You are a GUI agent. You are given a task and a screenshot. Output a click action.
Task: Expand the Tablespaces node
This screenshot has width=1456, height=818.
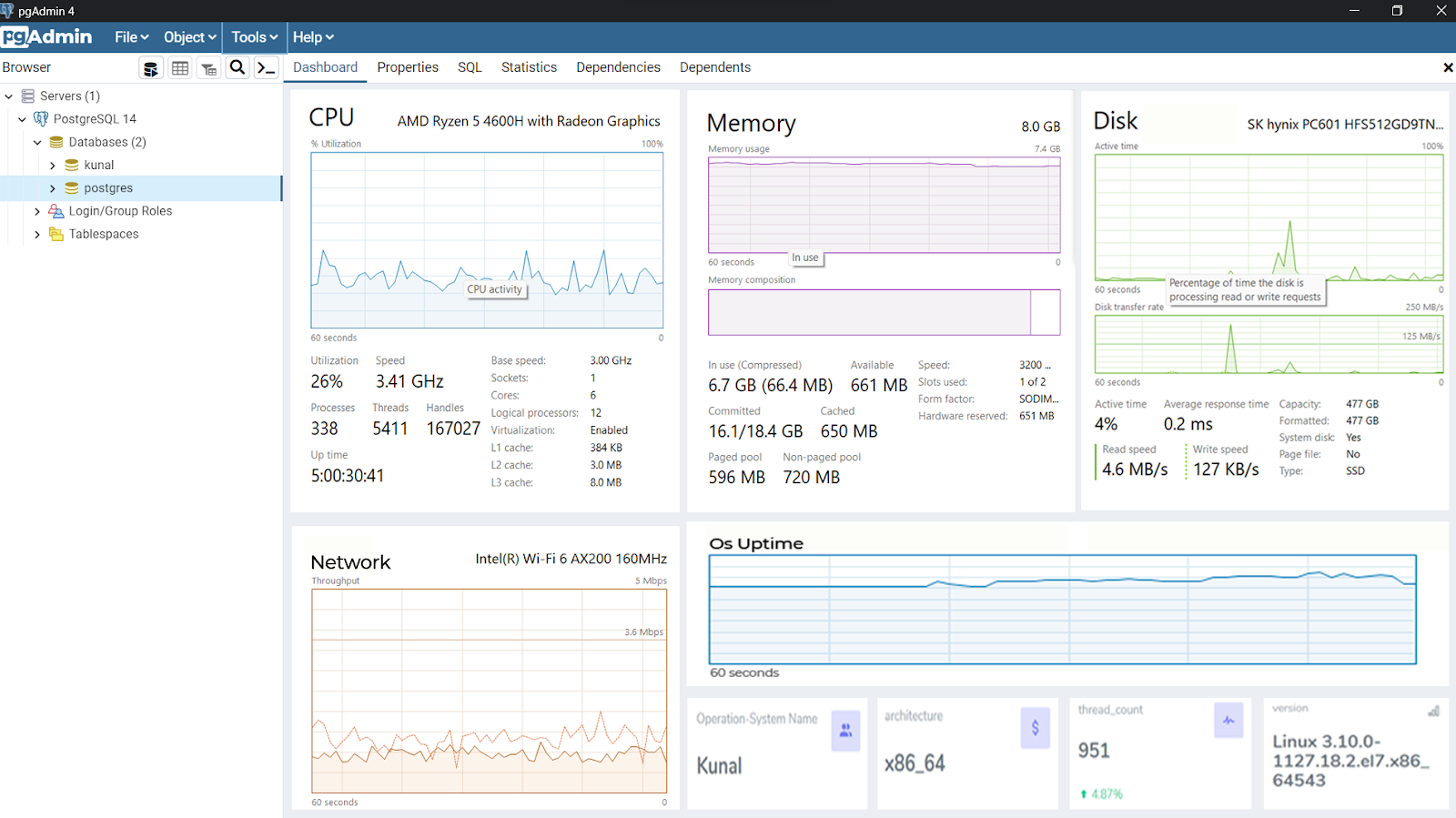37,235
